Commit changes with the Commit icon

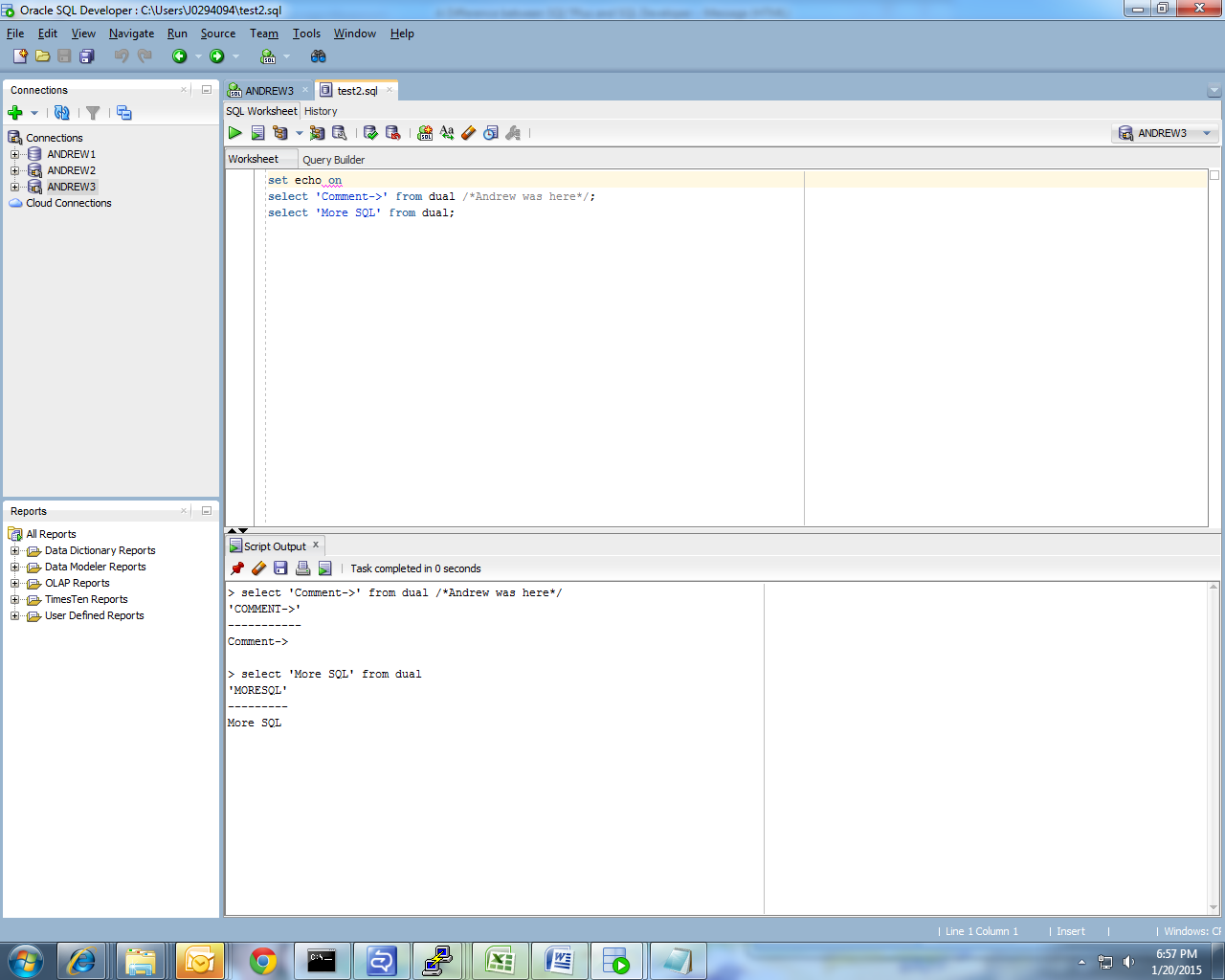coord(370,133)
